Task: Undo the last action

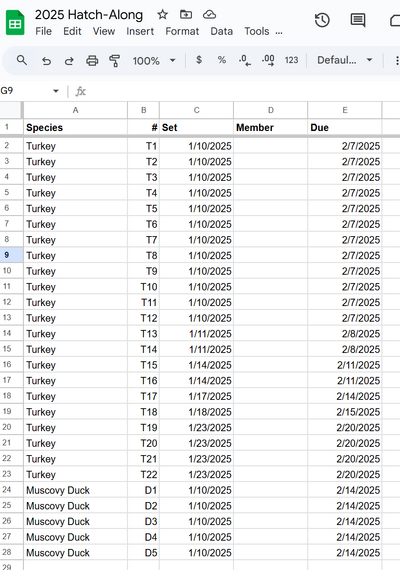Action: coord(46,60)
